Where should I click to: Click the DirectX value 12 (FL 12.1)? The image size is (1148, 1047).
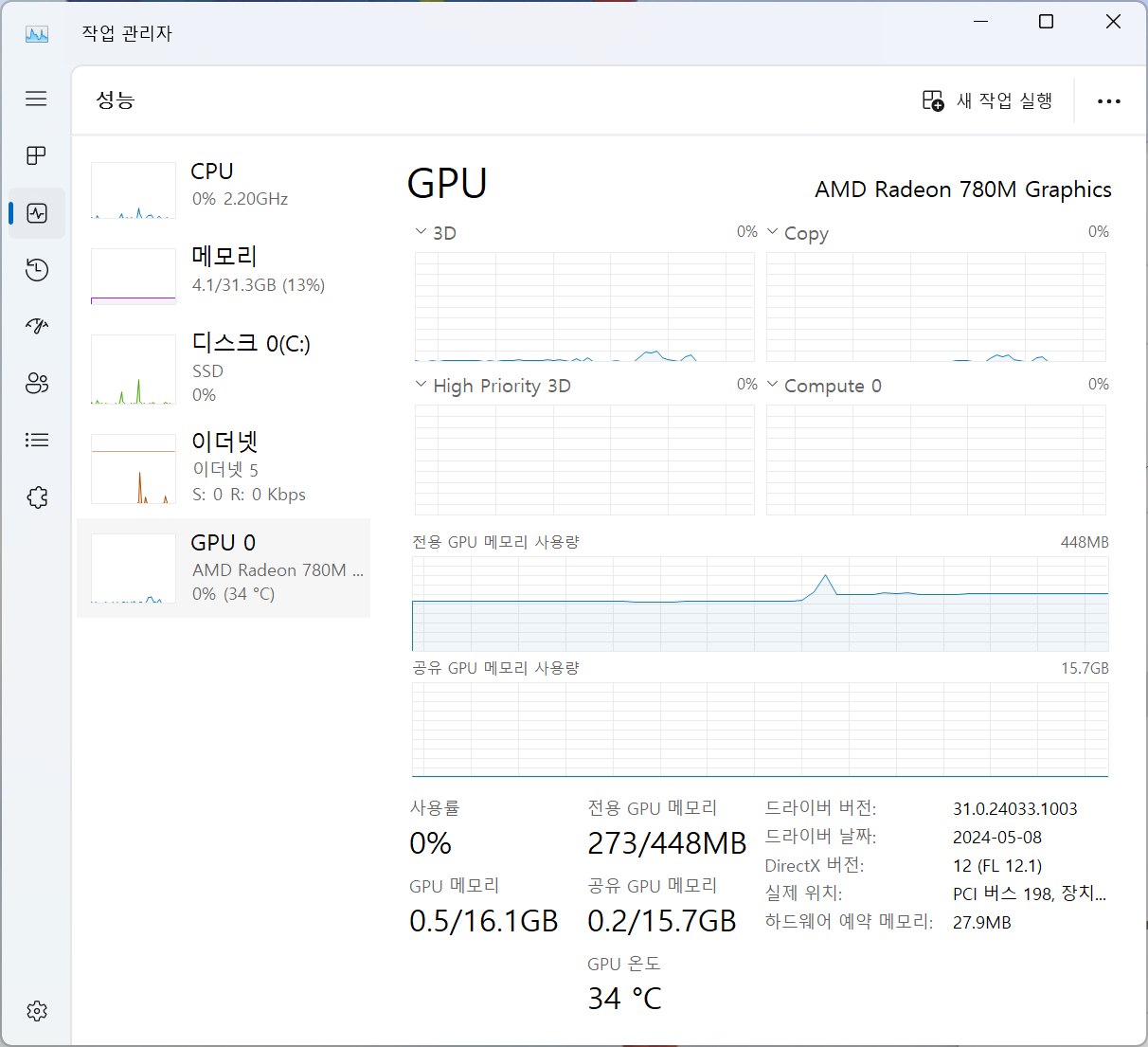point(997,866)
